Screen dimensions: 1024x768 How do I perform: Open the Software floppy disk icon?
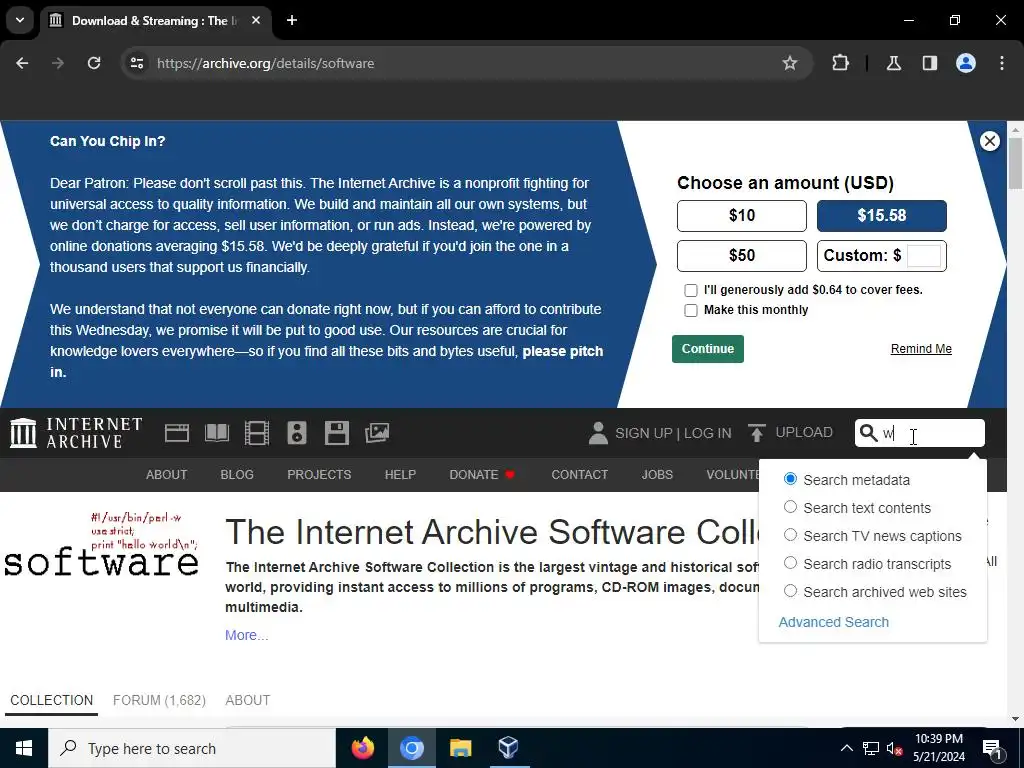pyautogui.click(x=337, y=433)
